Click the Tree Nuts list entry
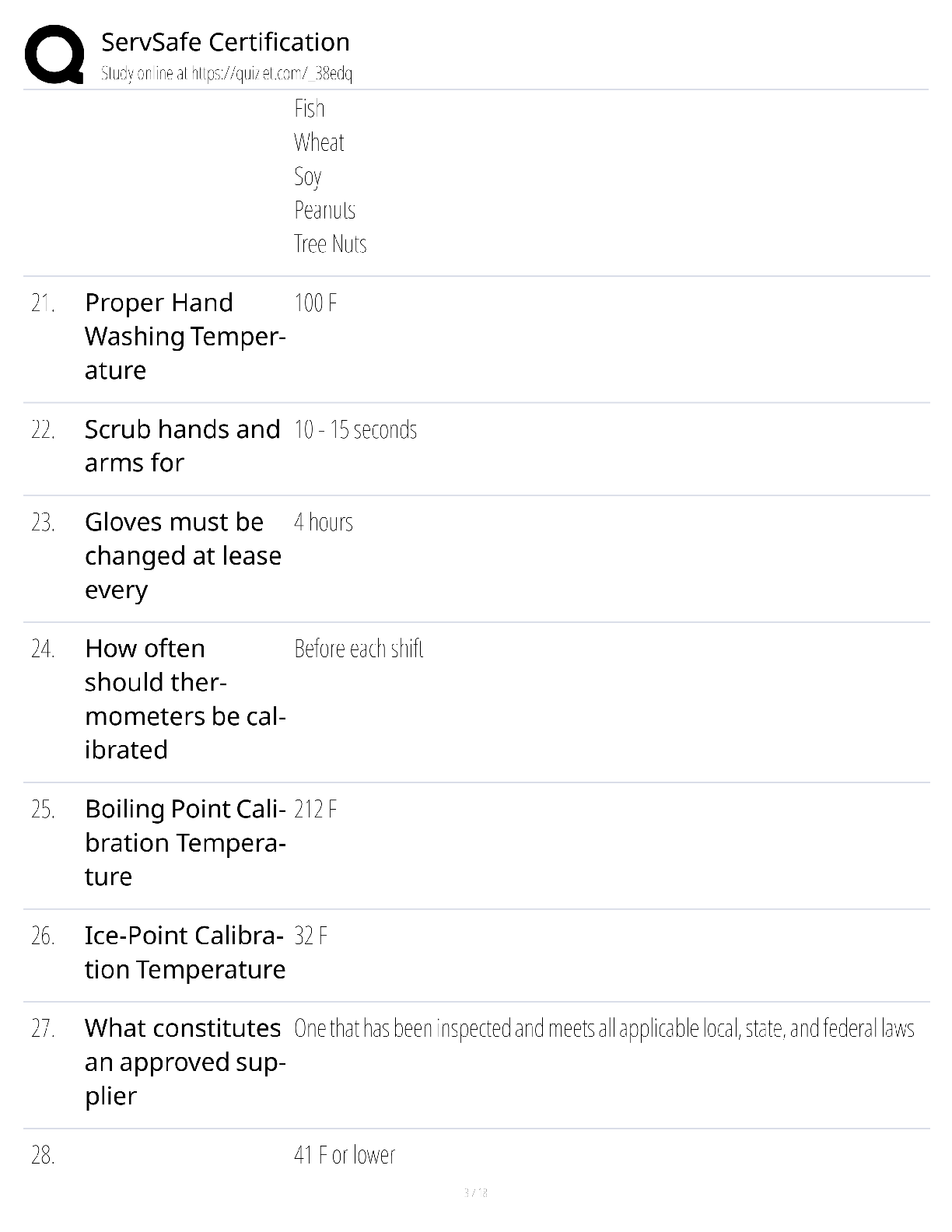This screenshot has width=952, height=1232. coord(330,244)
